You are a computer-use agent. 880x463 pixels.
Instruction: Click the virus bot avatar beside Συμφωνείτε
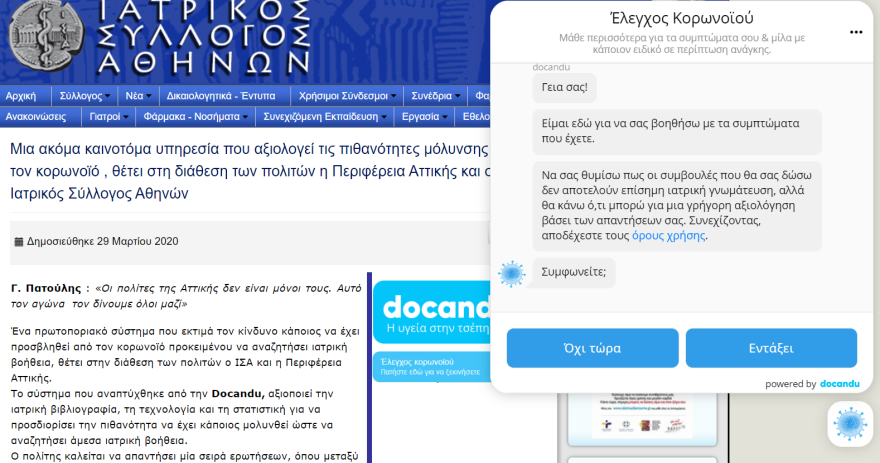pyautogui.click(x=512, y=273)
